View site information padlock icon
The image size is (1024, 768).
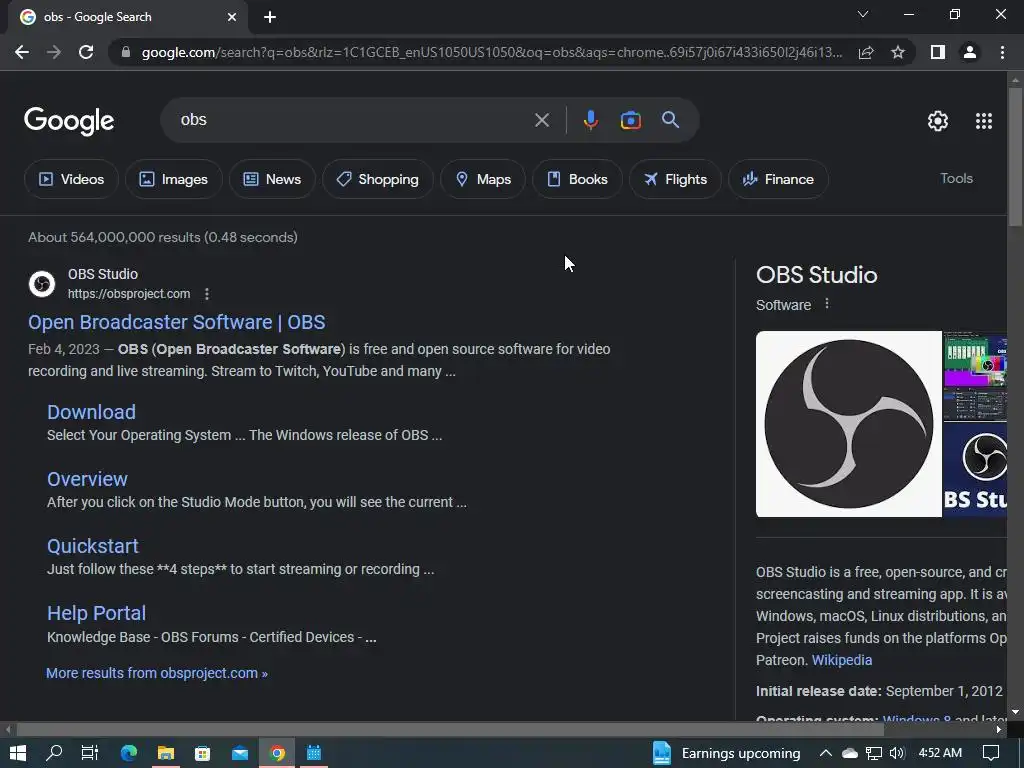[x=126, y=52]
